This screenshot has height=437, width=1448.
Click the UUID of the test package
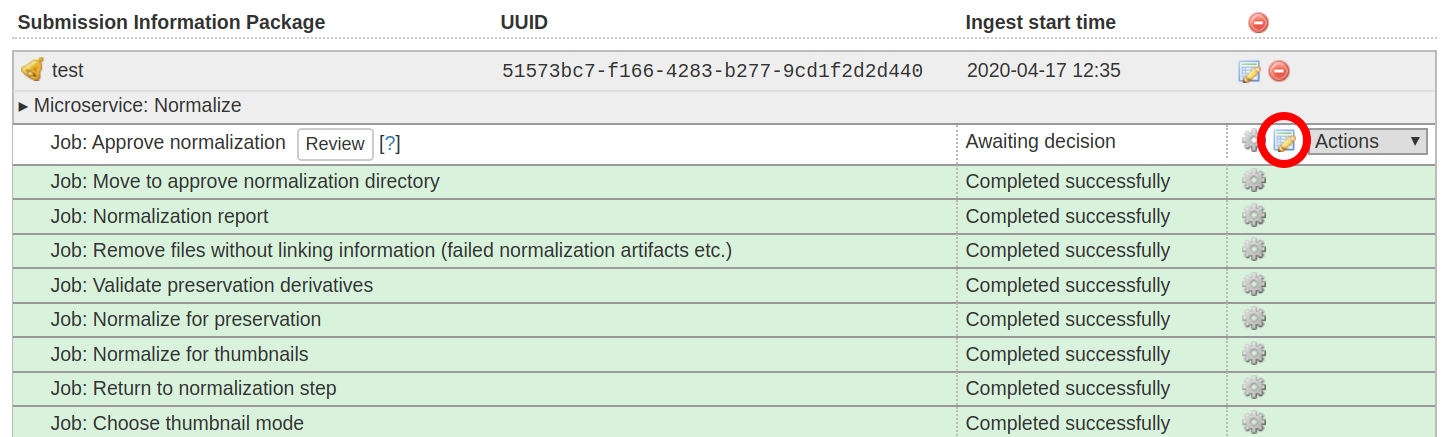[712, 71]
